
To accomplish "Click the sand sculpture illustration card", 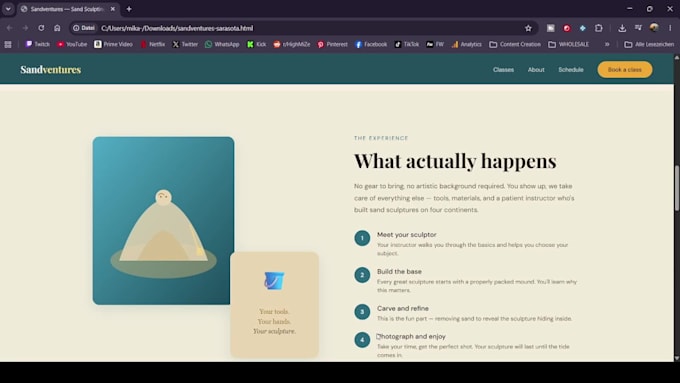I will pos(163,220).
